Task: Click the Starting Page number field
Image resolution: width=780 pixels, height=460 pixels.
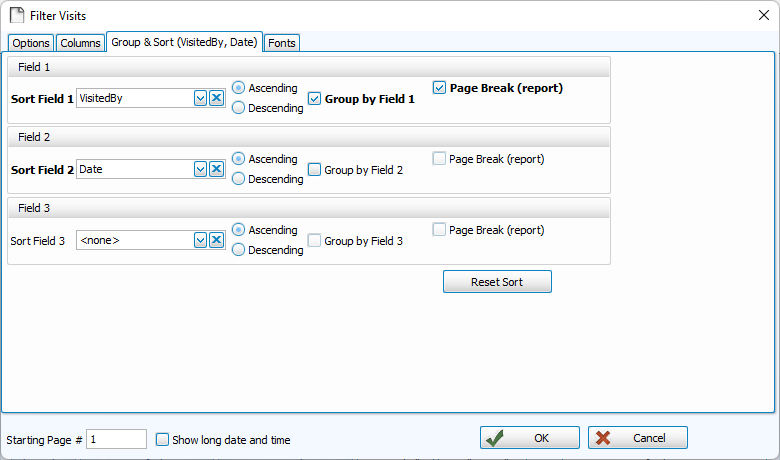Action: click(x=116, y=439)
